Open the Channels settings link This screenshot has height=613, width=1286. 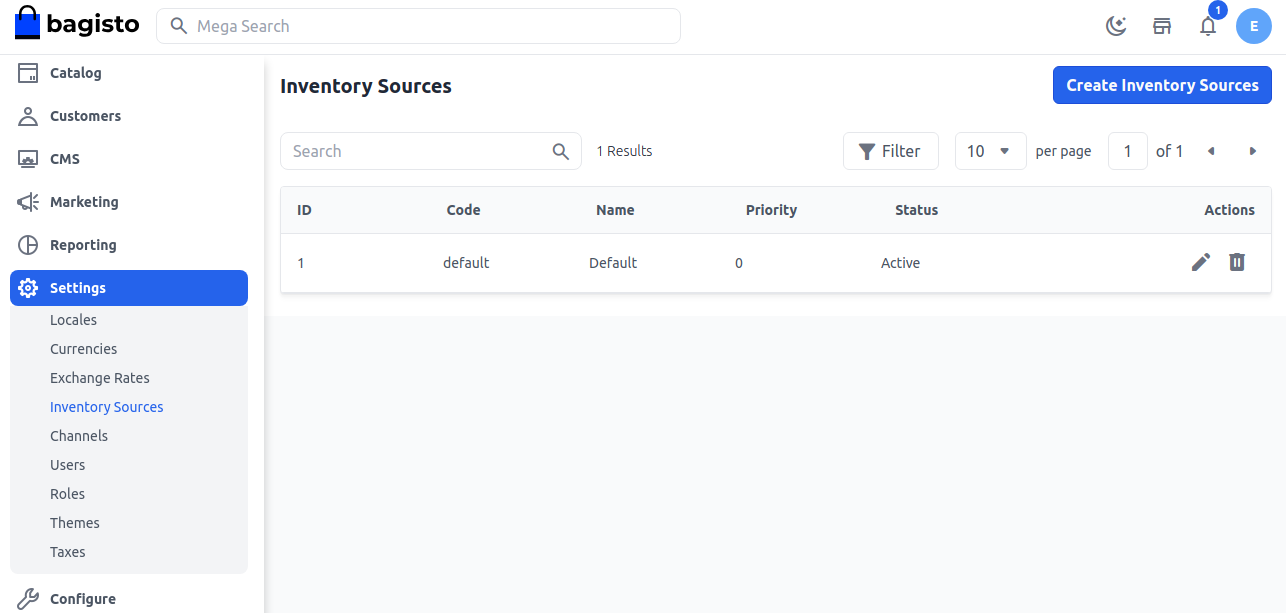[x=79, y=436]
